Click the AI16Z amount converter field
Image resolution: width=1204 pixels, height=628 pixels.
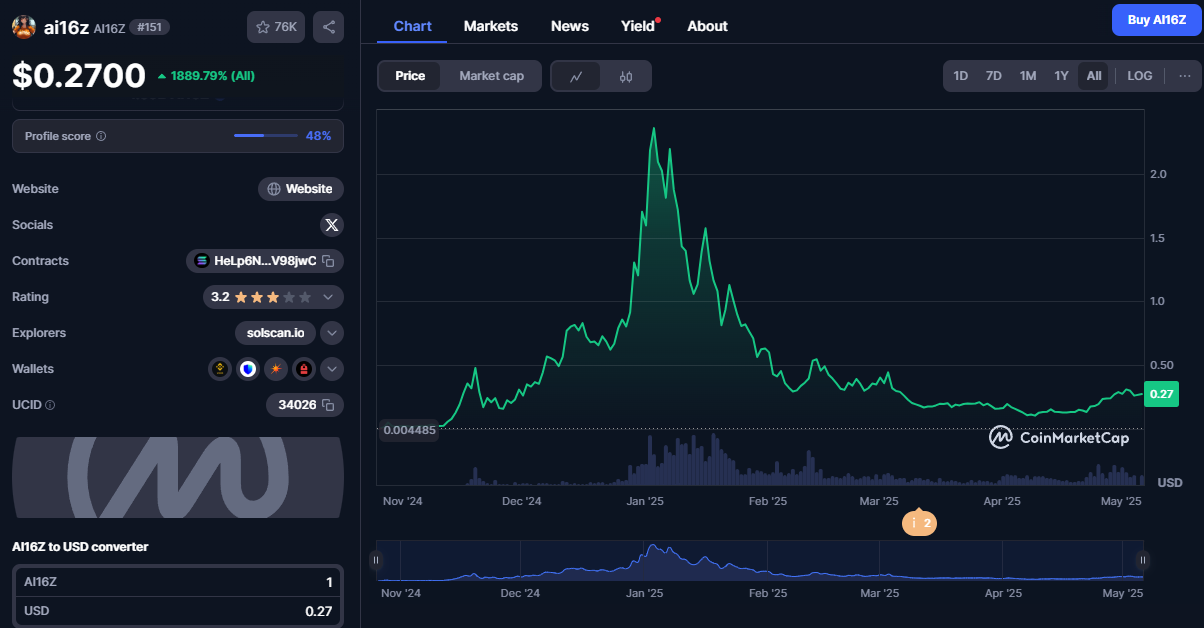[177, 582]
